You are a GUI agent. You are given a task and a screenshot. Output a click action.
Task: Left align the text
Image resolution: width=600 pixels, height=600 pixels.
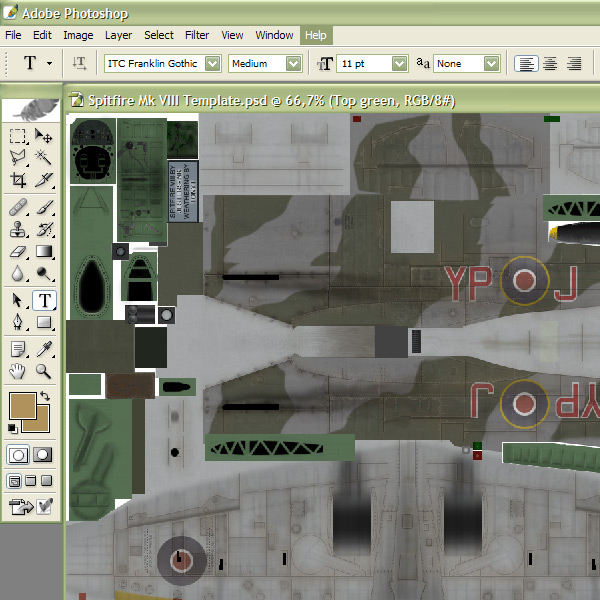coord(526,64)
